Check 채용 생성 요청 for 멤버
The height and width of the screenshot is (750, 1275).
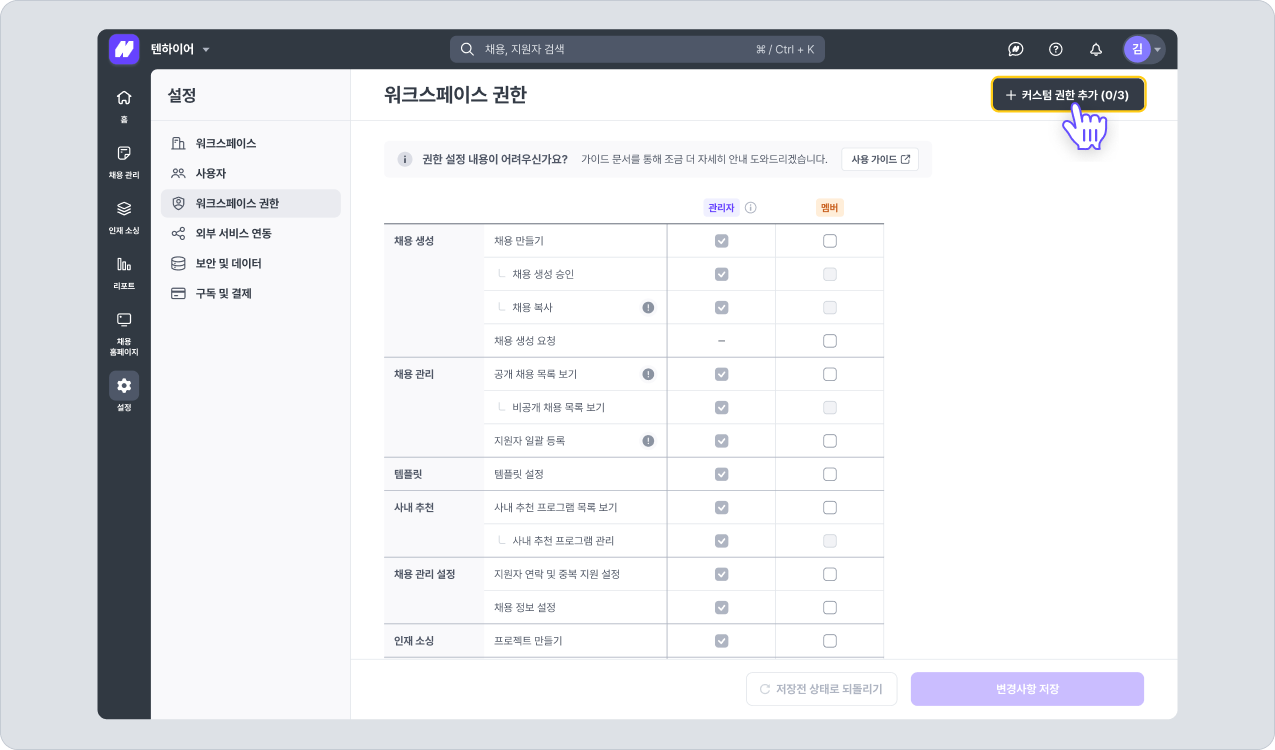(x=830, y=341)
